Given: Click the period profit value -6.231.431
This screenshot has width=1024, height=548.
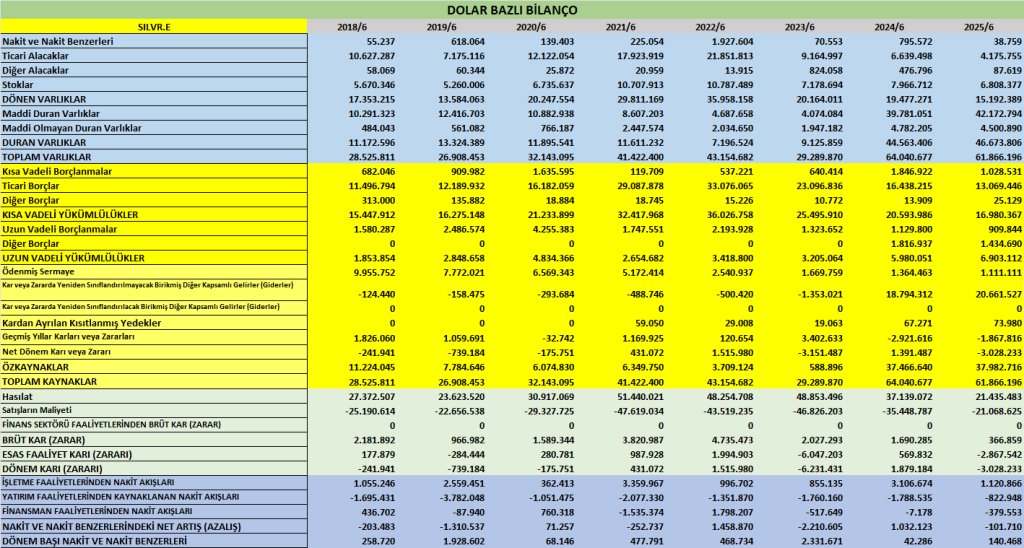Looking at the screenshot, I should point(818,468).
